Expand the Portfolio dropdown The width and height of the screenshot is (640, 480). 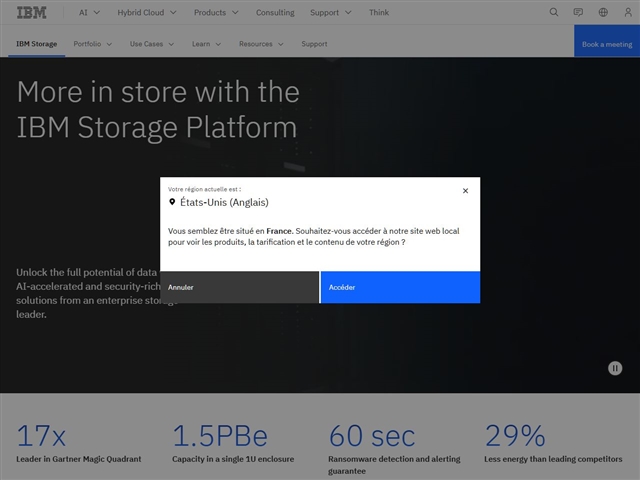[93, 44]
